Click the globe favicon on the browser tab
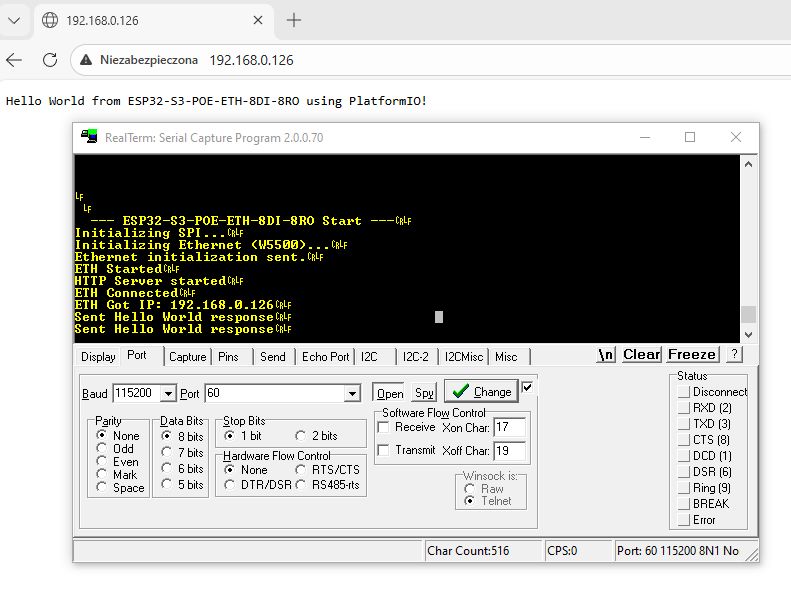 point(50,20)
